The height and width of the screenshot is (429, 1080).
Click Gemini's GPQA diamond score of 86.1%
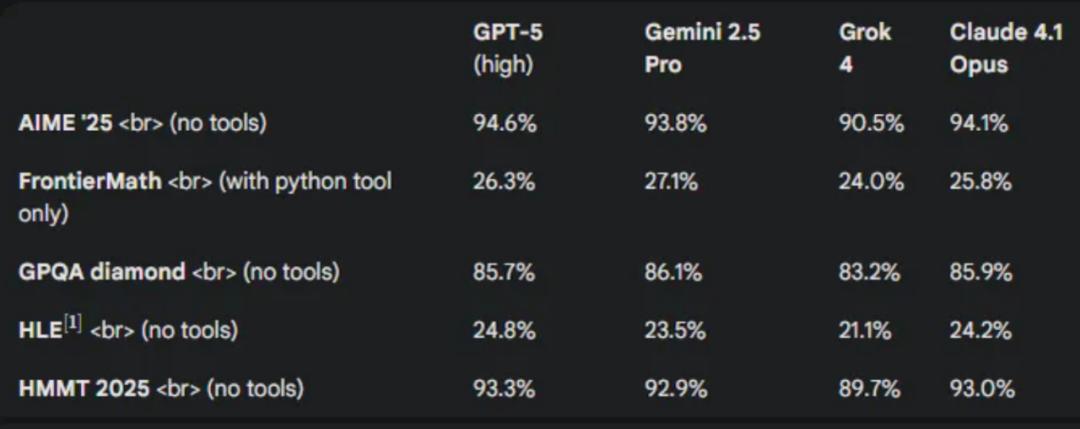click(x=674, y=272)
